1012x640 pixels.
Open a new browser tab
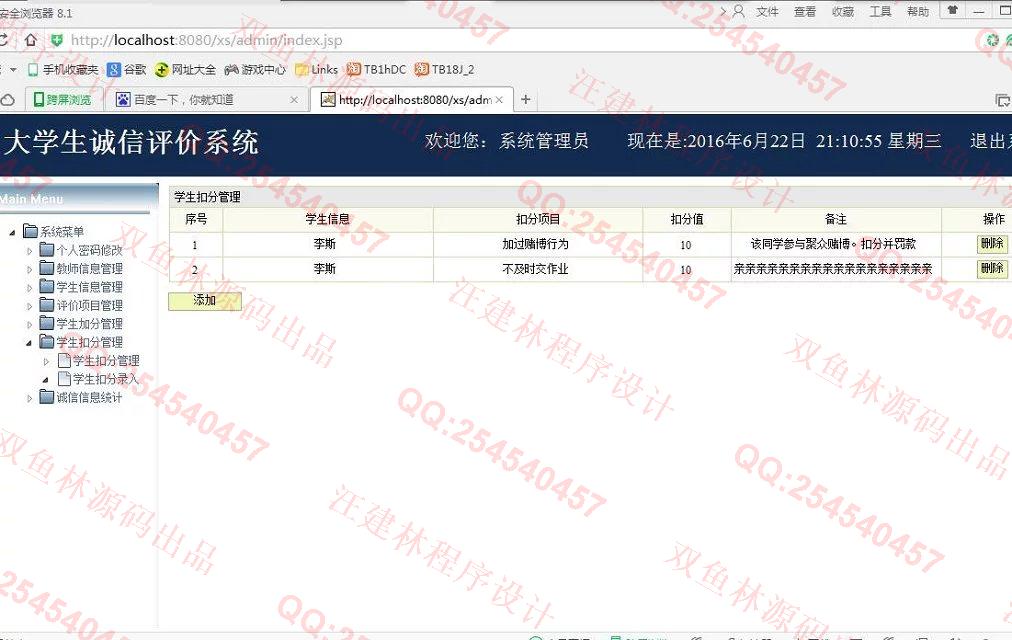[525, 99]
